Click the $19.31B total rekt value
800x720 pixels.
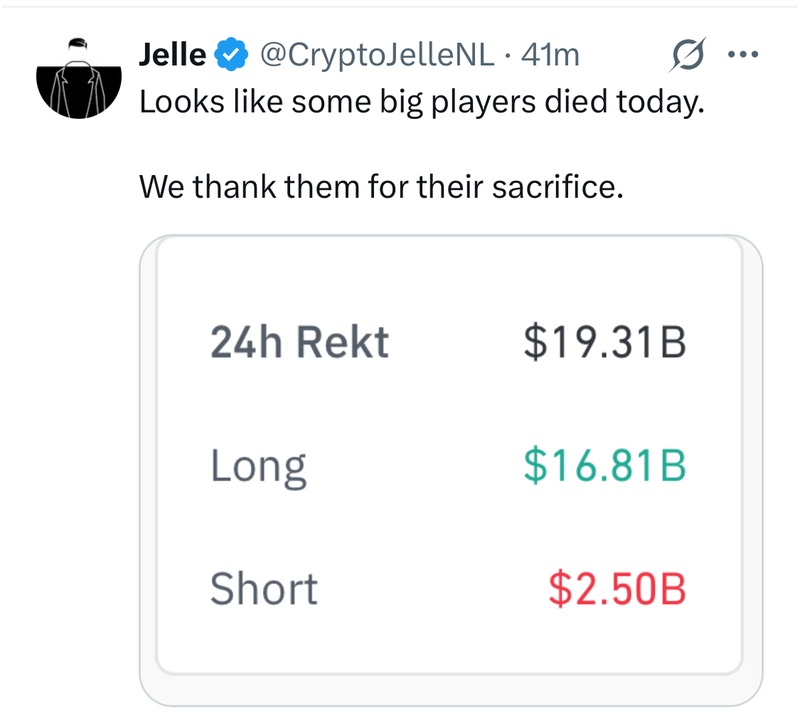pos(604,343)
